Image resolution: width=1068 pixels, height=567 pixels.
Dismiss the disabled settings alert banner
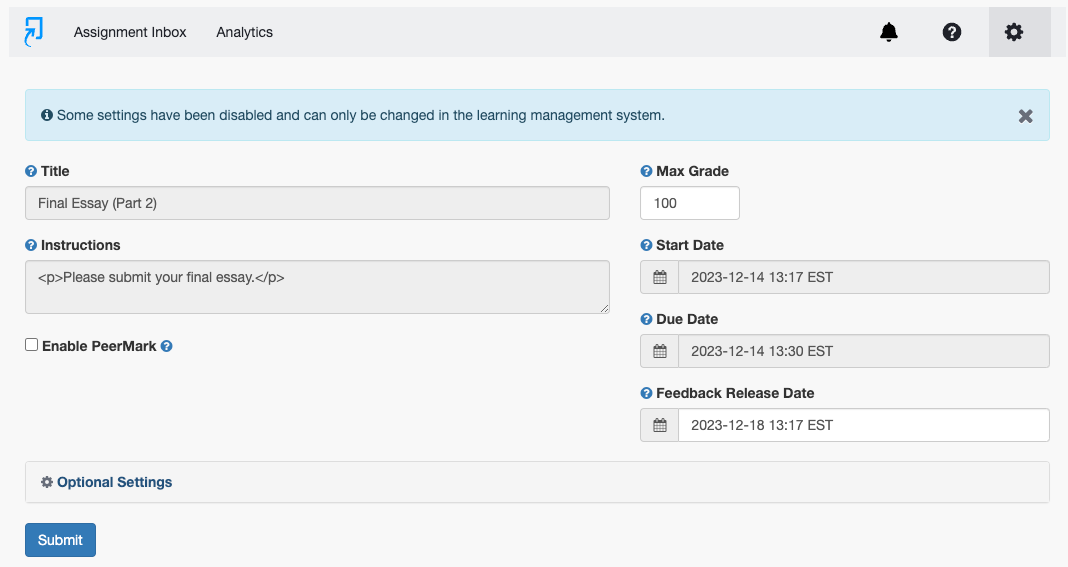(x=1025, y=116)
